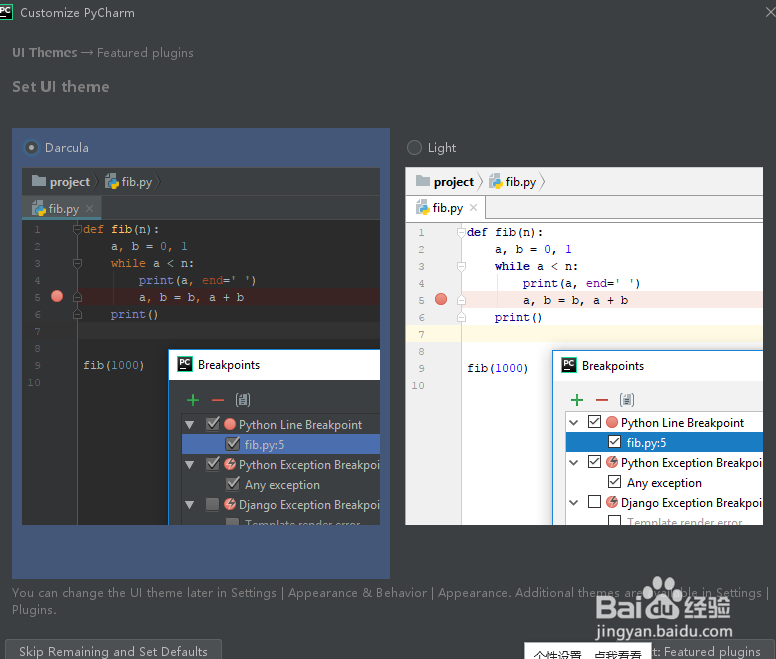Click Skip Remaining and Set Defaults button
776x659 pixels.
pos(113,651)
